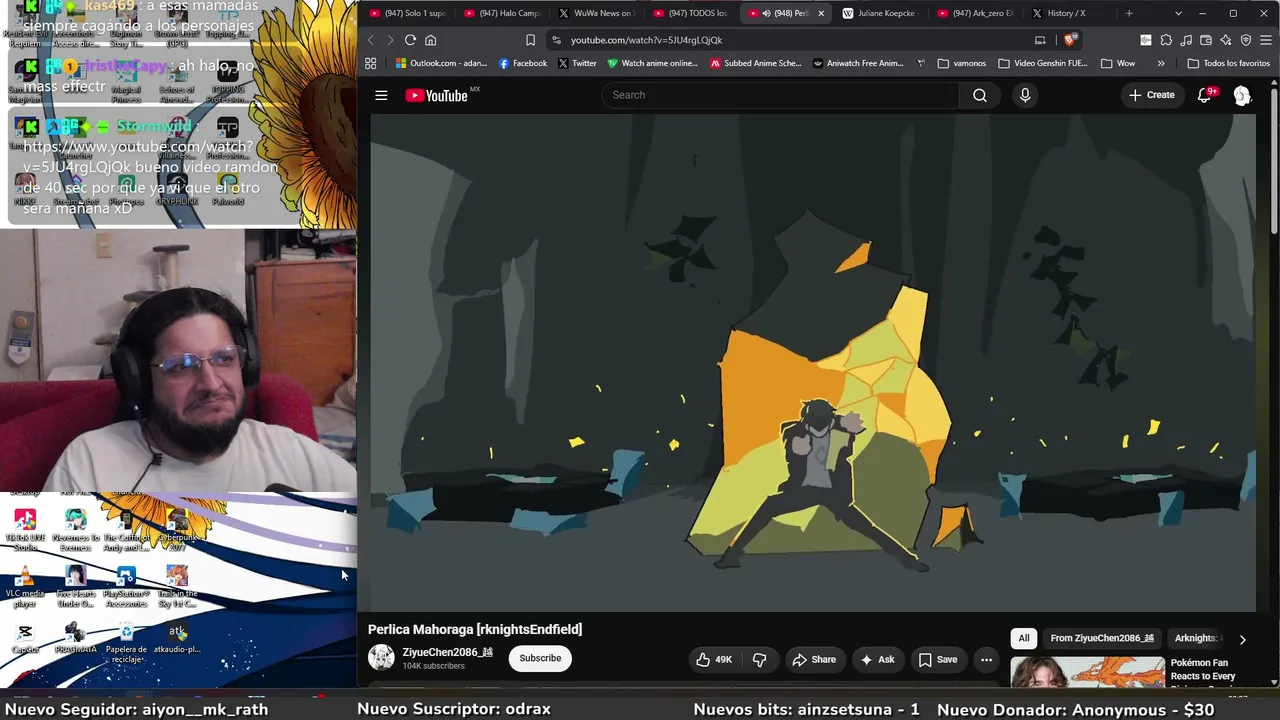
Task: Click the YouTube search magnifier button
Action: tap(980, 95)
